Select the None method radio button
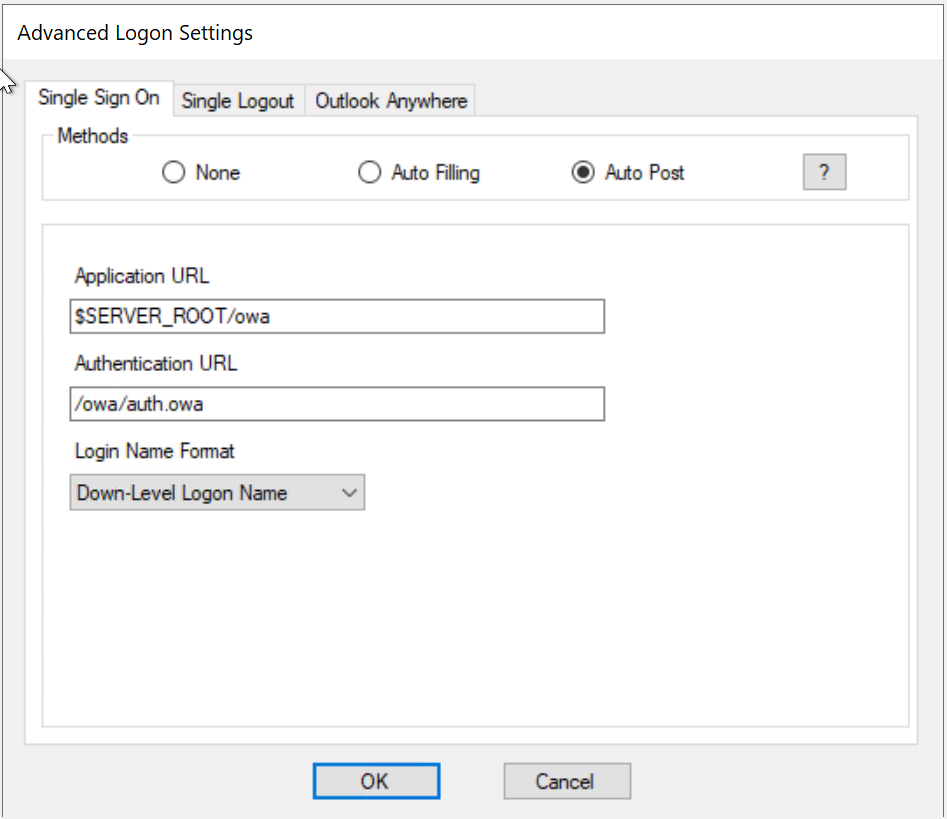Image resolution: width=947 pixels, height=819 pixels. 174,173
